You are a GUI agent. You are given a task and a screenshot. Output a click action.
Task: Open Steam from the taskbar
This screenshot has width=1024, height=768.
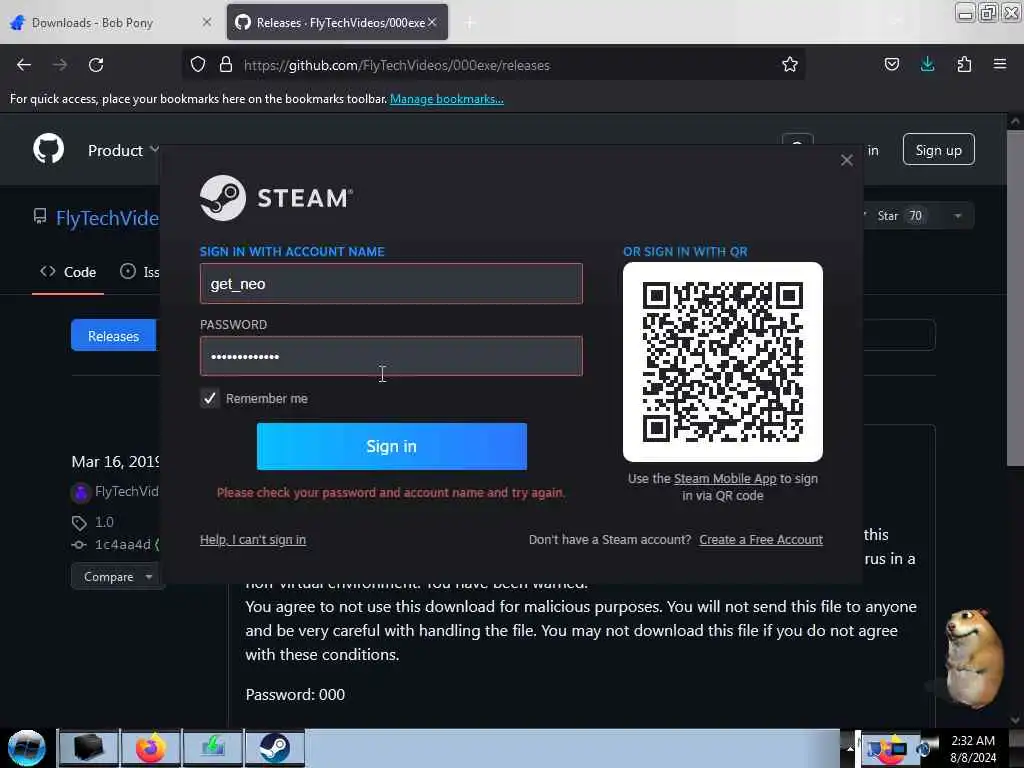coord(274,748)
